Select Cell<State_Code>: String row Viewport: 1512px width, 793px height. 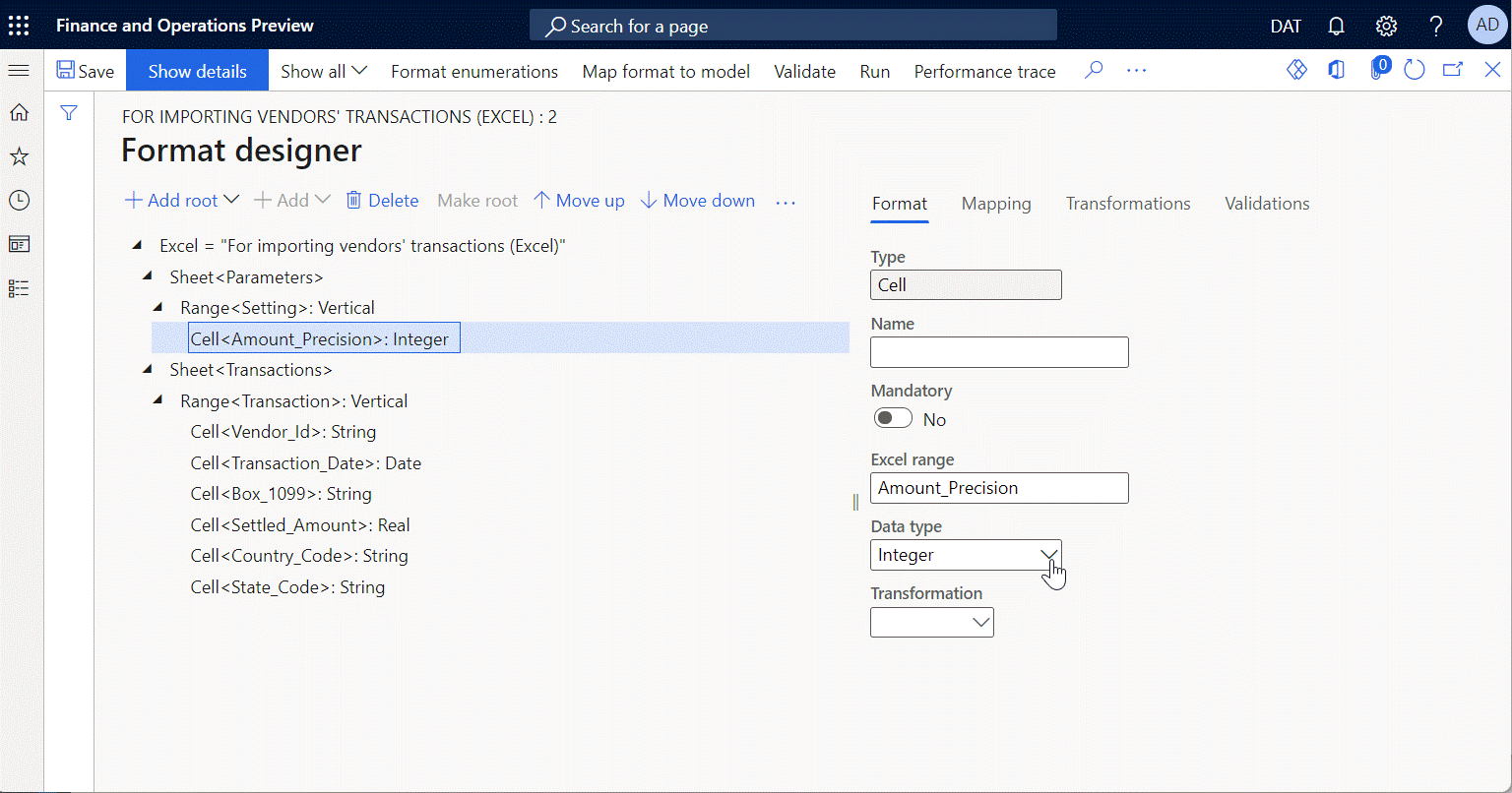click(x=287, y=587)
